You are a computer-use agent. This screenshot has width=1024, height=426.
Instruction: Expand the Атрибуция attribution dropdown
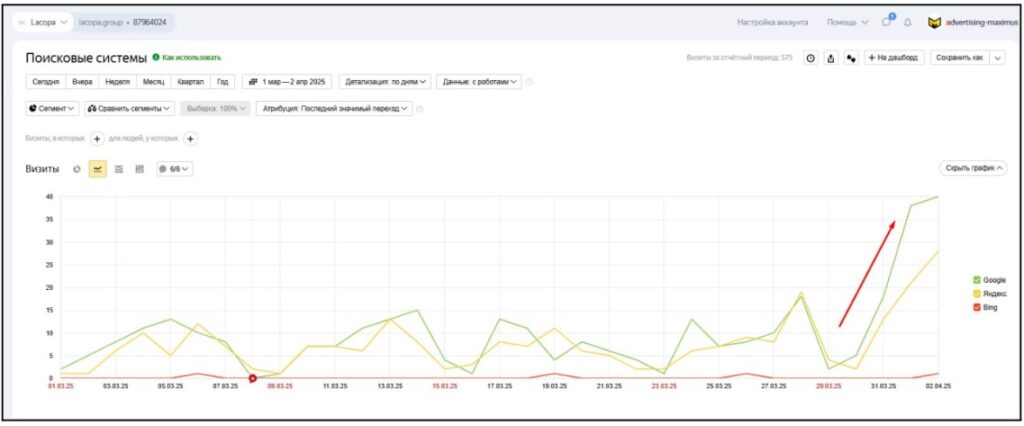(334, 108)
